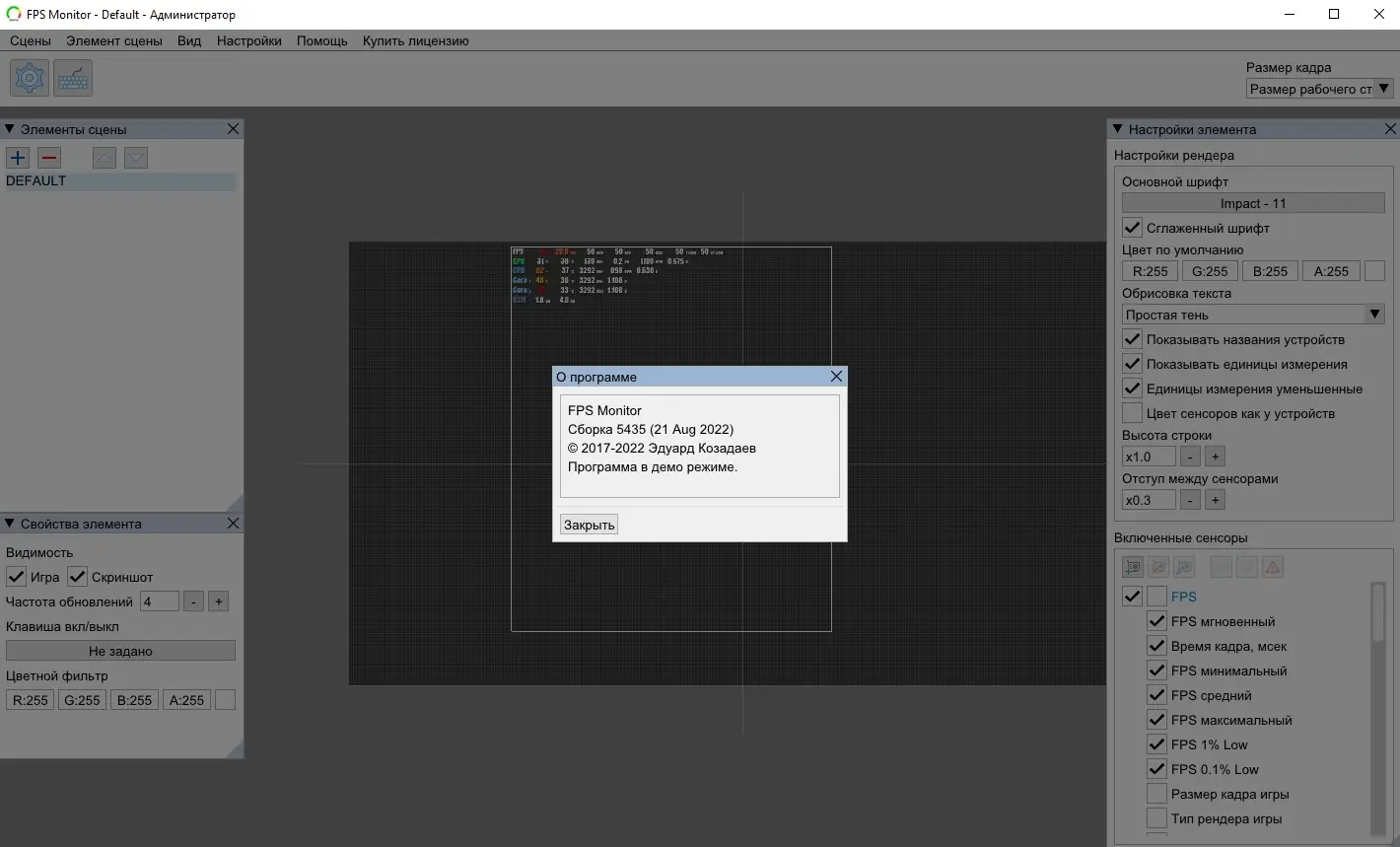Collapse the Настройки элемента panel triangle
The image size is (1400, 847).
[1117, 129]
